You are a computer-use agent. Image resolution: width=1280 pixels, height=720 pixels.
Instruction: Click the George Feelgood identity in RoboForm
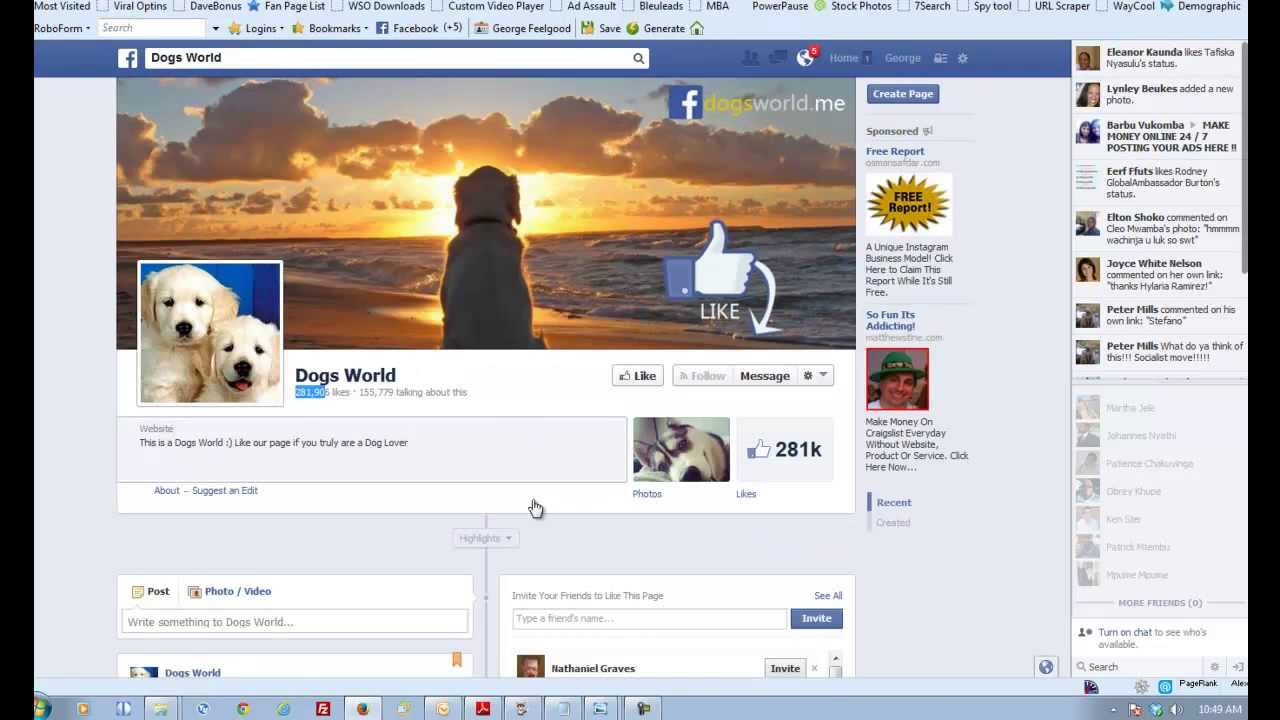point(522,28)
